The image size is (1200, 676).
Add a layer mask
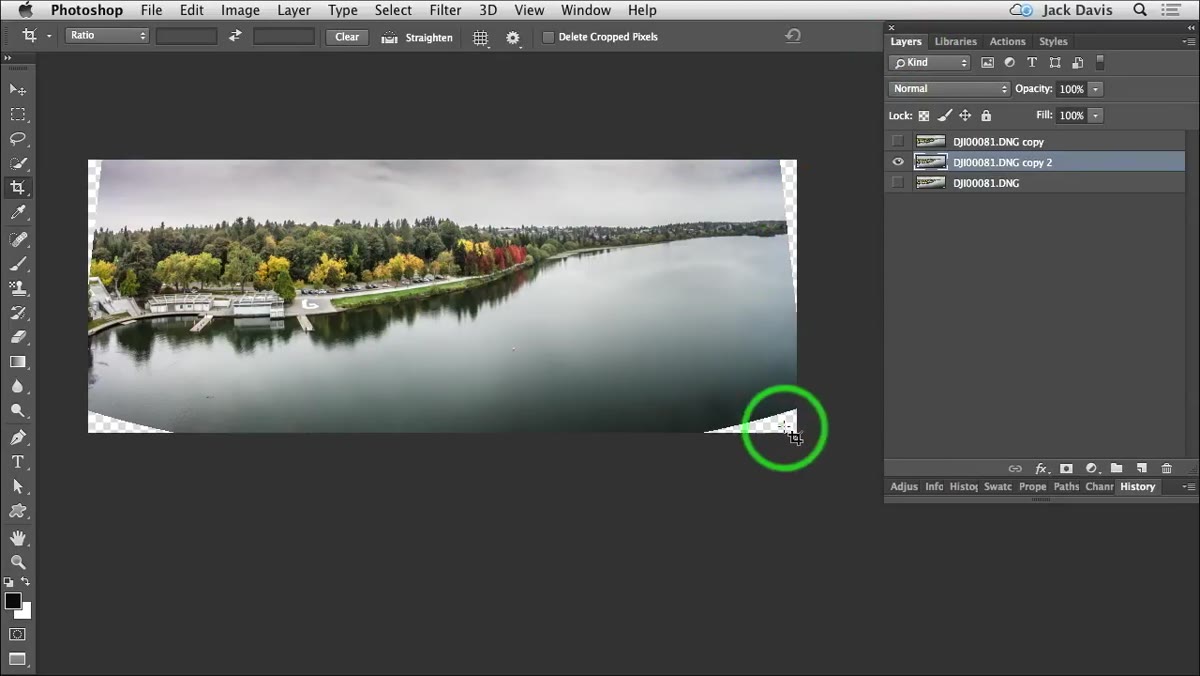coord(1066,468)
